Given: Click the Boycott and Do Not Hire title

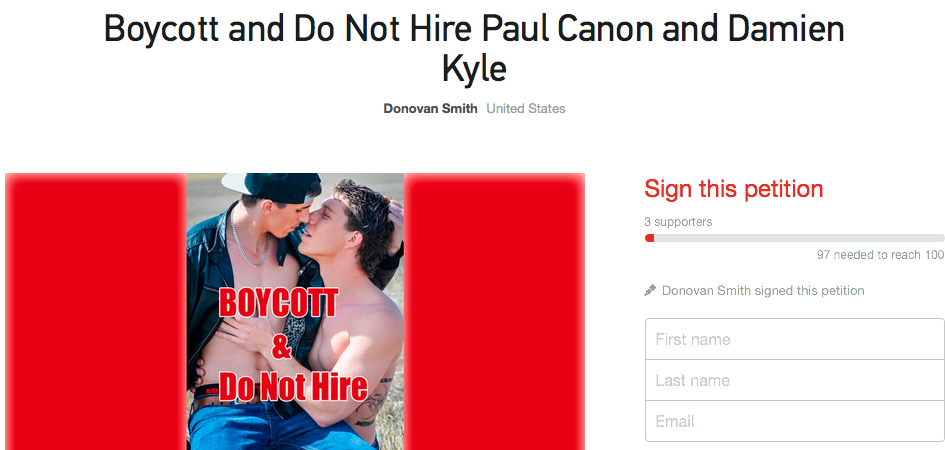Looking at the screenshot, I should click(474, 48).
